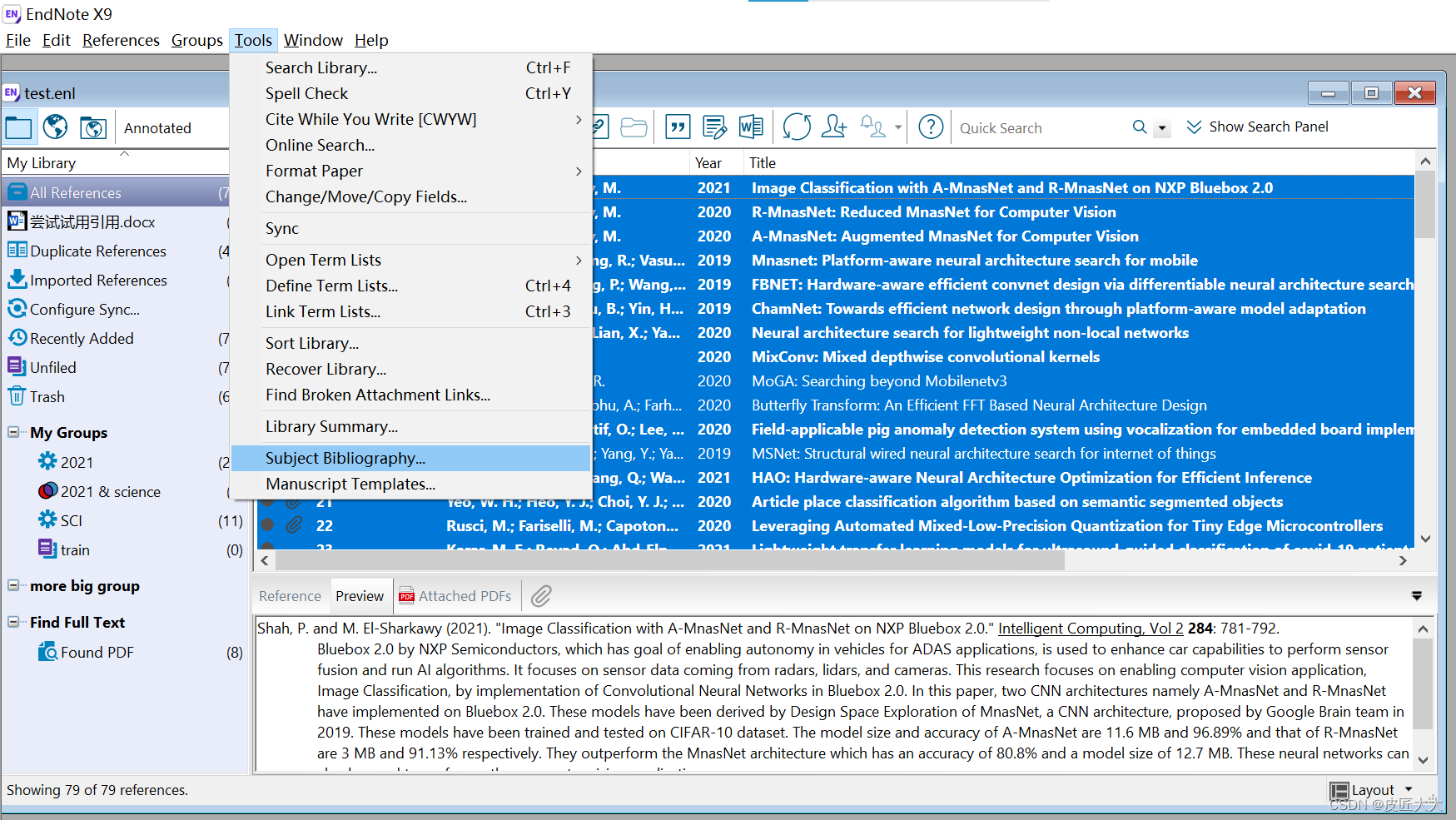Collapse the My Groups group set
Viewport: 1456px width, 820px height.
point(13,432)
